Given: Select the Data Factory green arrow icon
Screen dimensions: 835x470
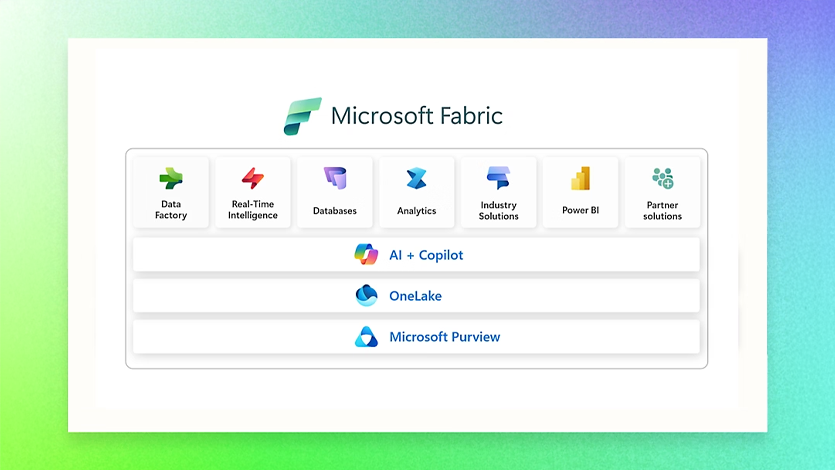Looking at the screenshot, I should pyautogui.click(x=171, y=178).
